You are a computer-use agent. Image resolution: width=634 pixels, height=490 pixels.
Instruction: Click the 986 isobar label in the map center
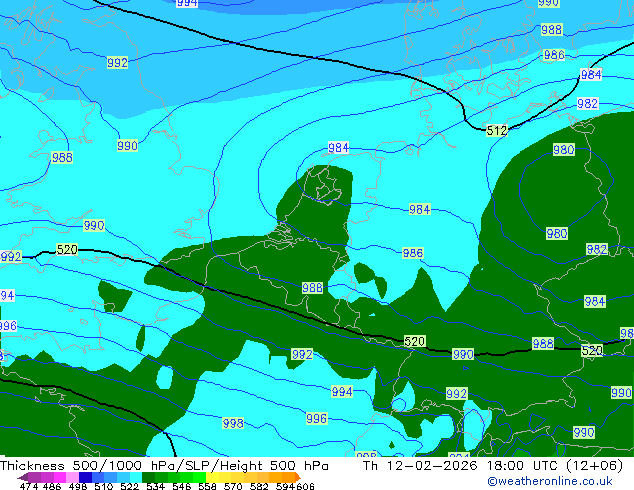tap(413, 253)
